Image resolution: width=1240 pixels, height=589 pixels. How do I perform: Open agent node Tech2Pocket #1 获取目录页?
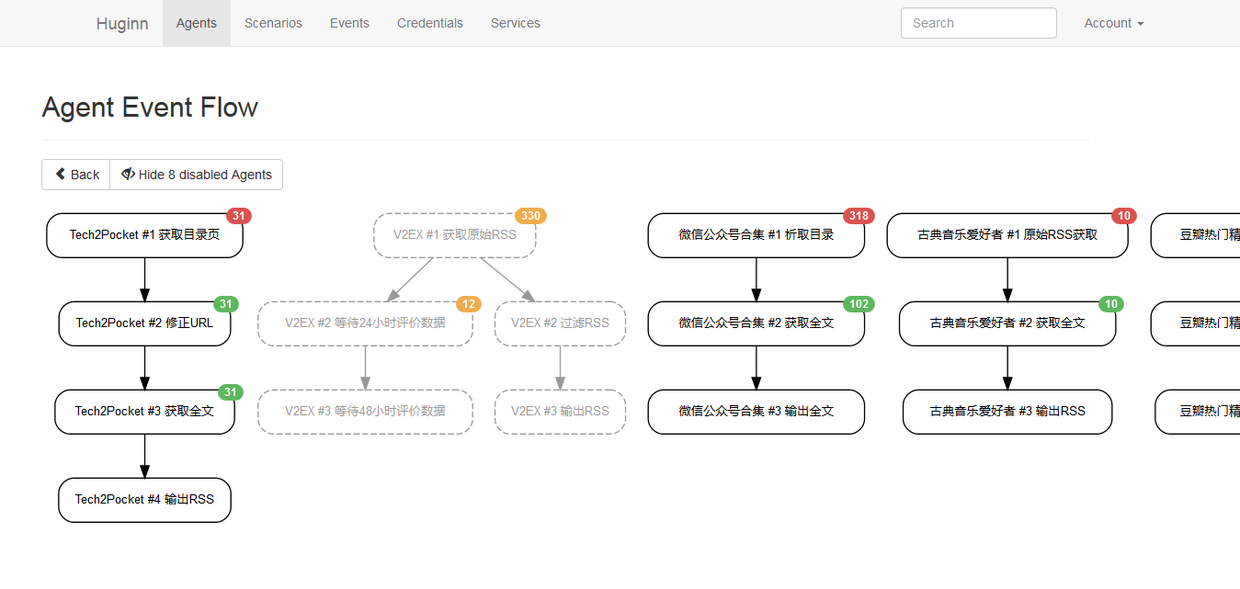(145, 235)
